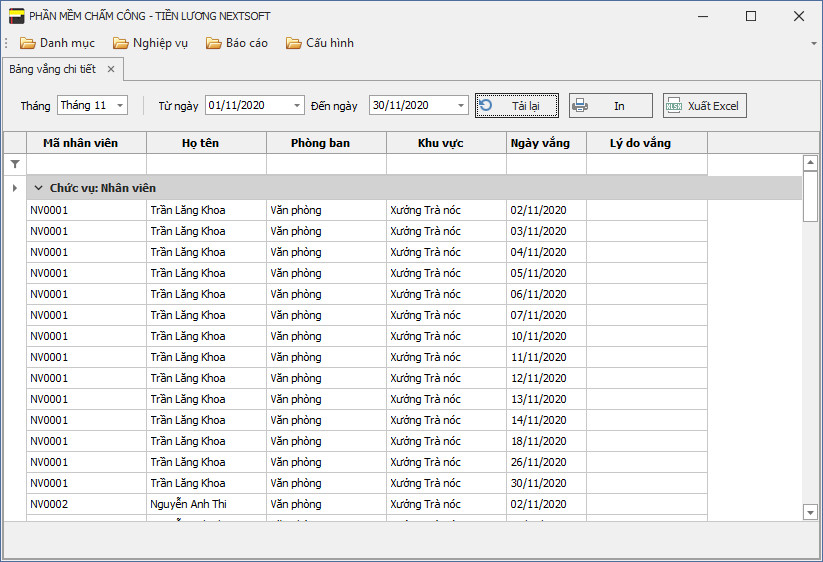823x562 pixels.
Task: Open the Nghiệp vụ menu
Action: click(x=150, y=43)
